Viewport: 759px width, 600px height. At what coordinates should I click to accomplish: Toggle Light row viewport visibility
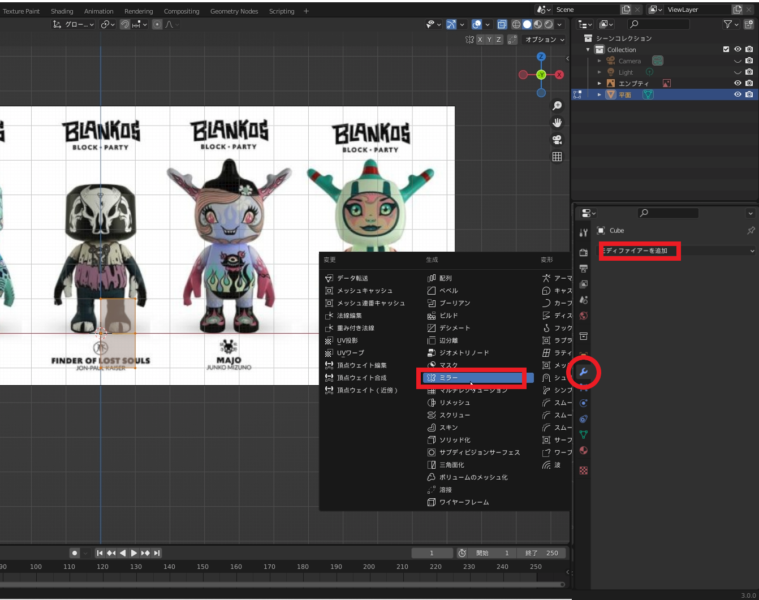pyautogui.click(x=738, y=72)
